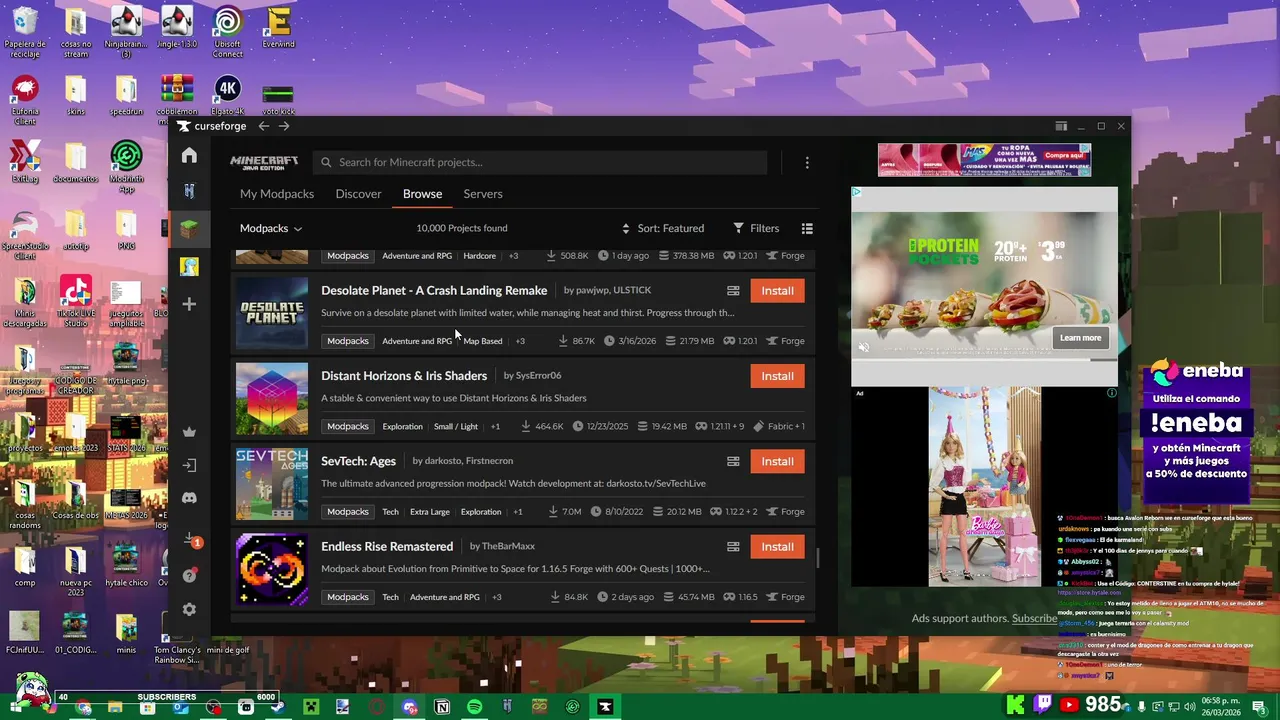Open the SevTech: Ages title
The width and height of the screenshot is (1280, 720).
pyautogui.click(x=358, y=461)
